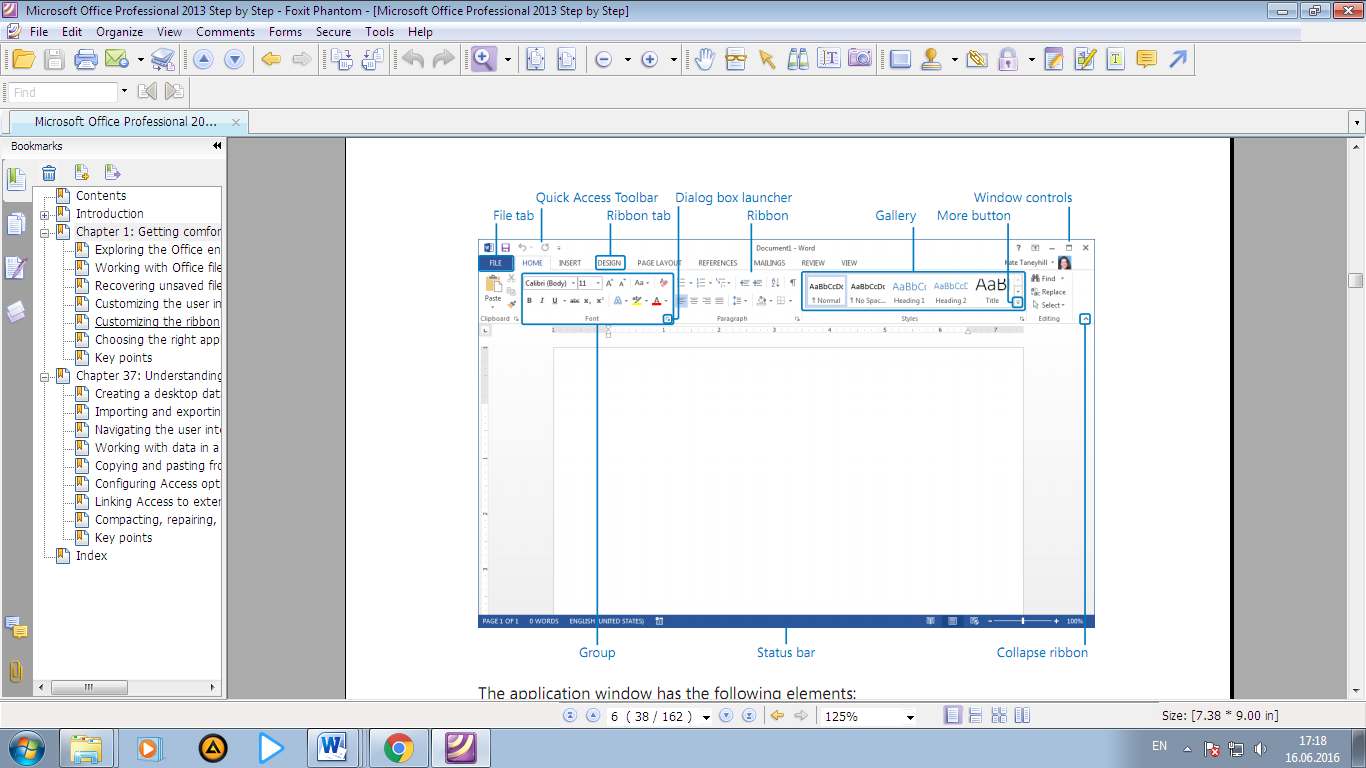Select the Zoom In magnifier tool

tap(484, 59)
